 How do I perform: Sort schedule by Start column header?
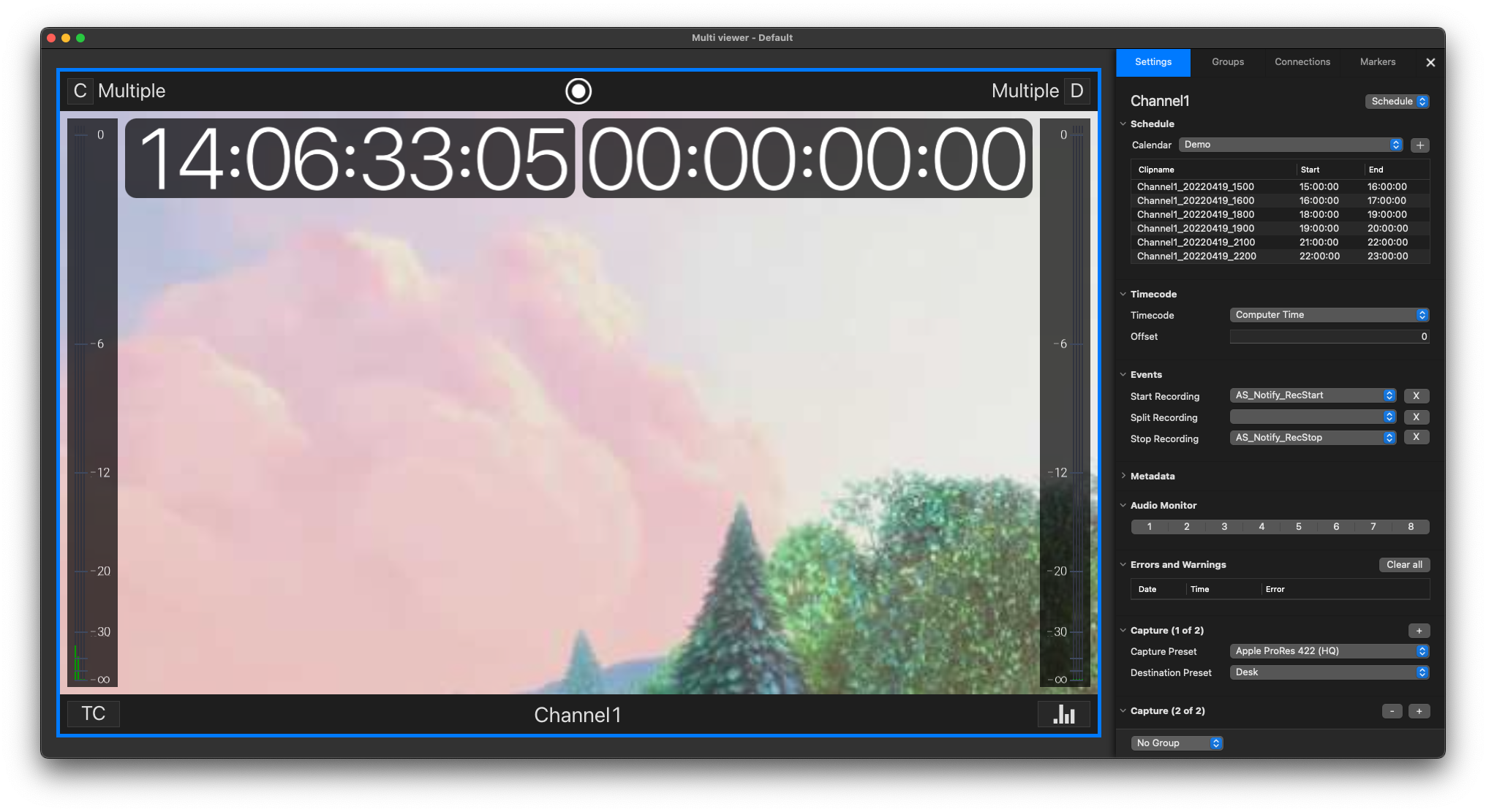(x=1330, y=170)
